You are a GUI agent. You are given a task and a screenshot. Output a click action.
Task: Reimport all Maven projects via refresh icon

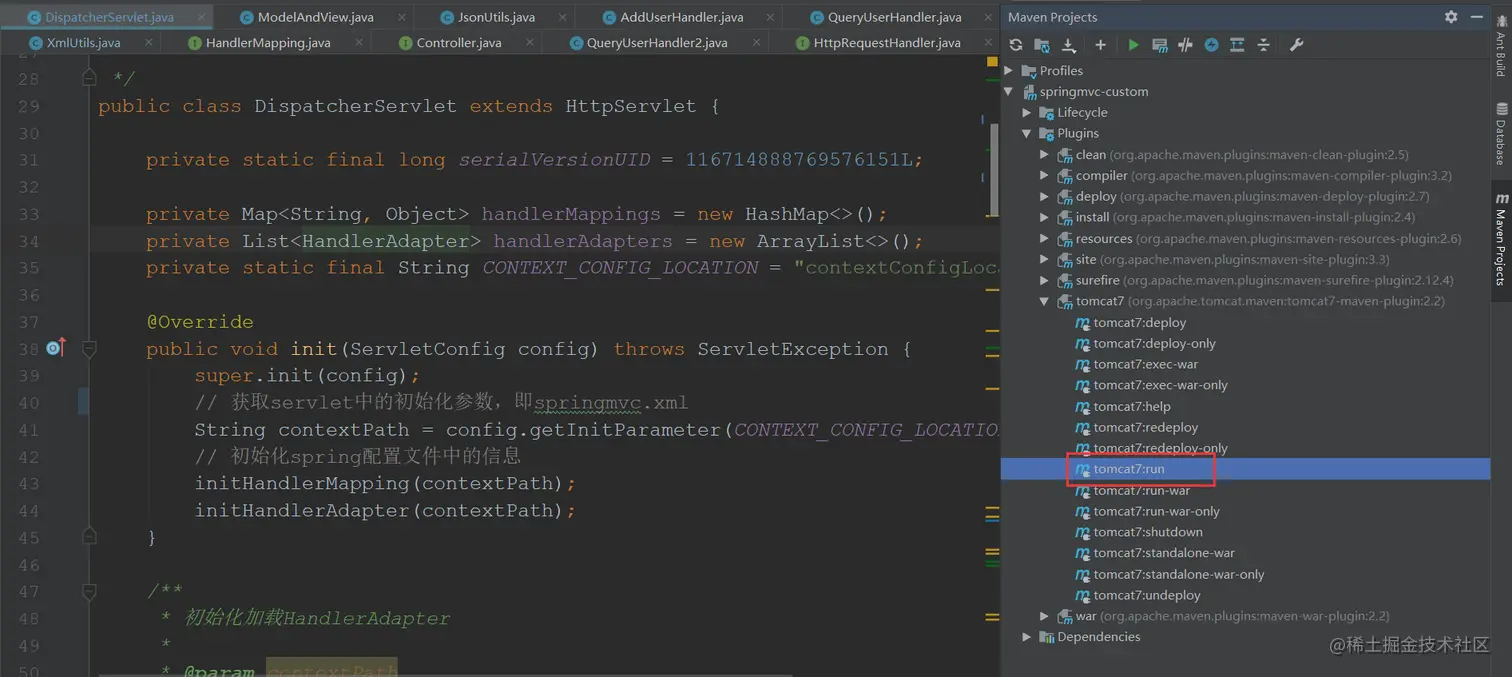point(1016,45)
